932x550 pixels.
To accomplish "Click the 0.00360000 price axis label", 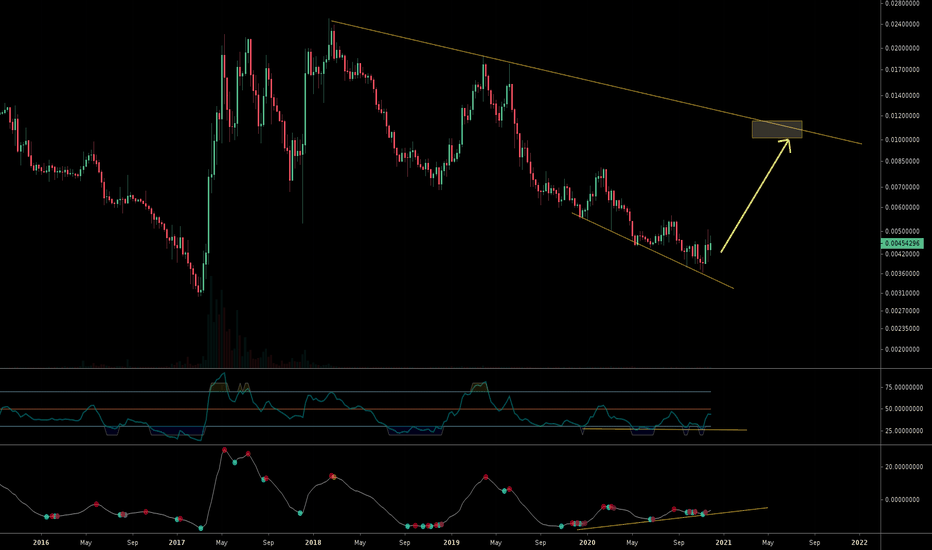I will click(902, 274).
